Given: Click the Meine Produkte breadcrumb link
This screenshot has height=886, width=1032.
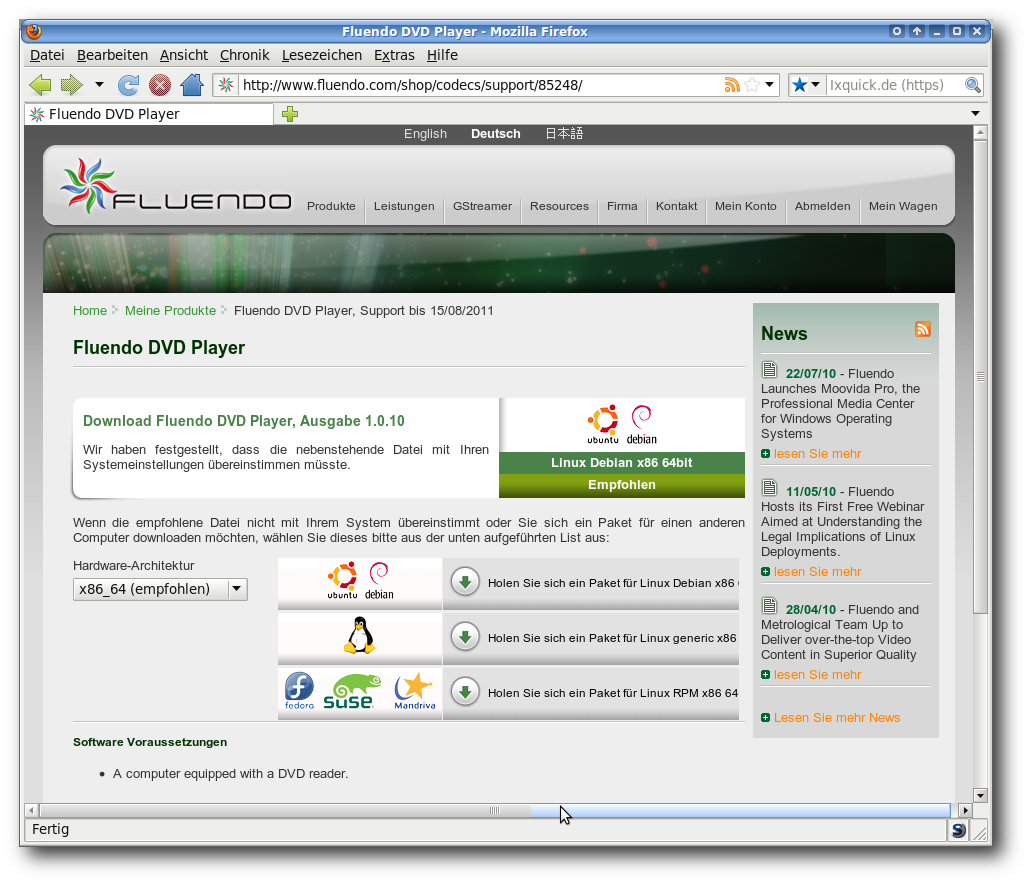Looking at the screenshot, I should (x=170, y=311).
